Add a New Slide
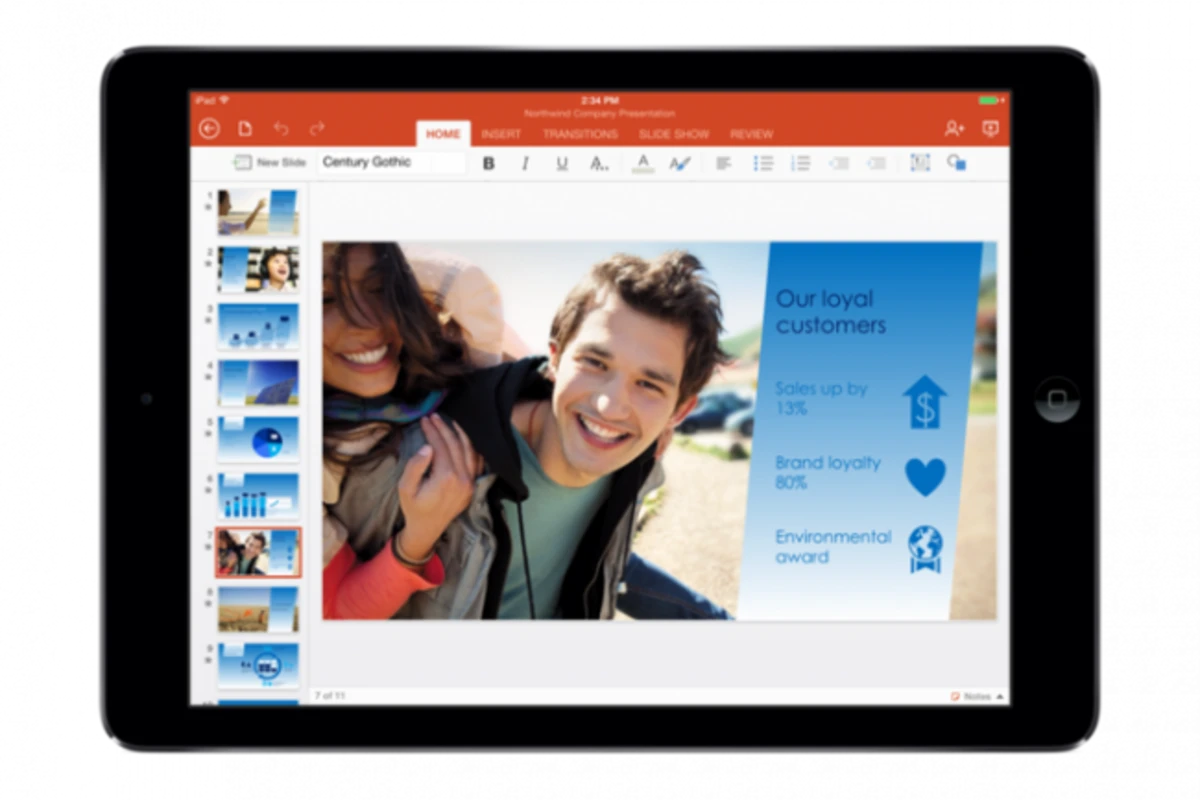Screen dimensions: 1200x800 pos(269,162)
